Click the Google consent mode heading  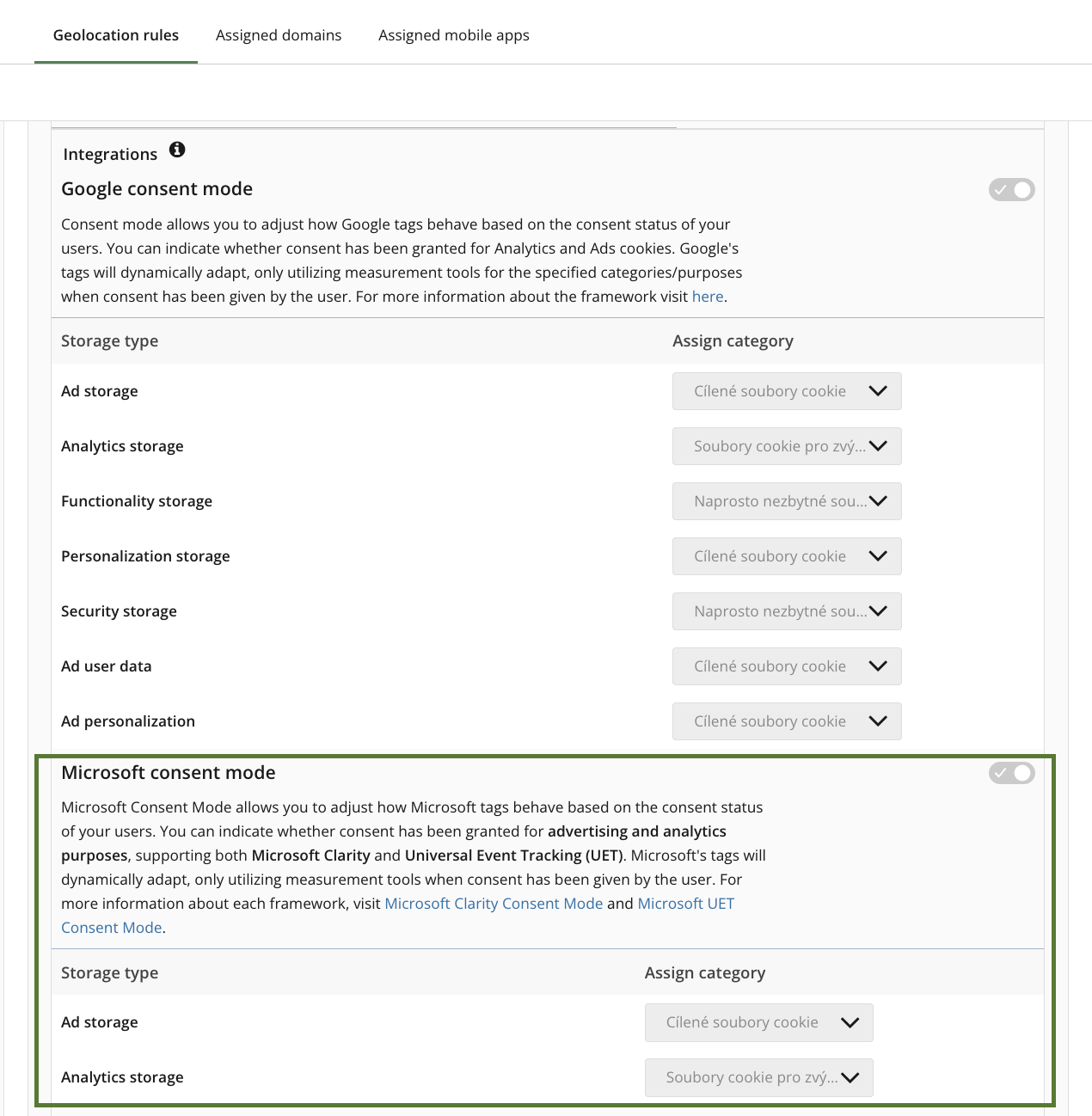[157, 189]
